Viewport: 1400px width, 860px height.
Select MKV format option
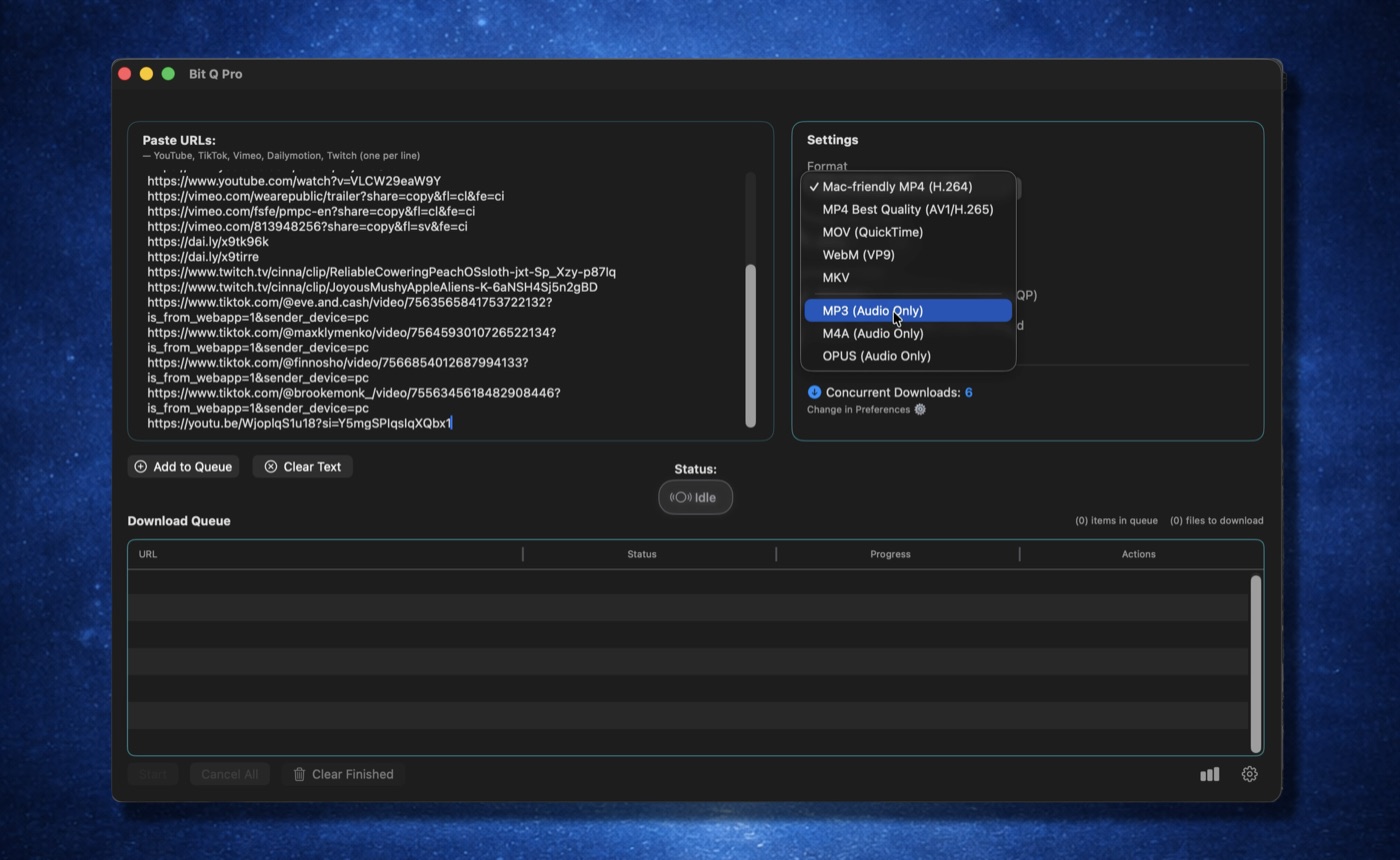pyautogui.click(x=908, y=278)
